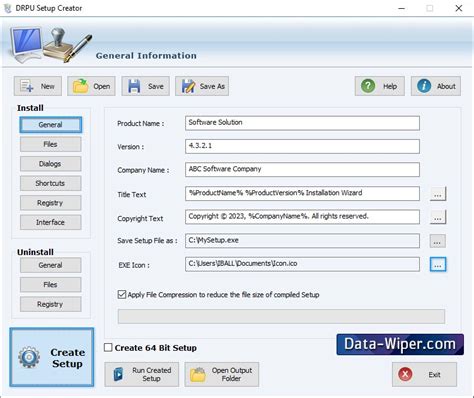
Task: Click in the Product Name field
Action: coord(302,123)
